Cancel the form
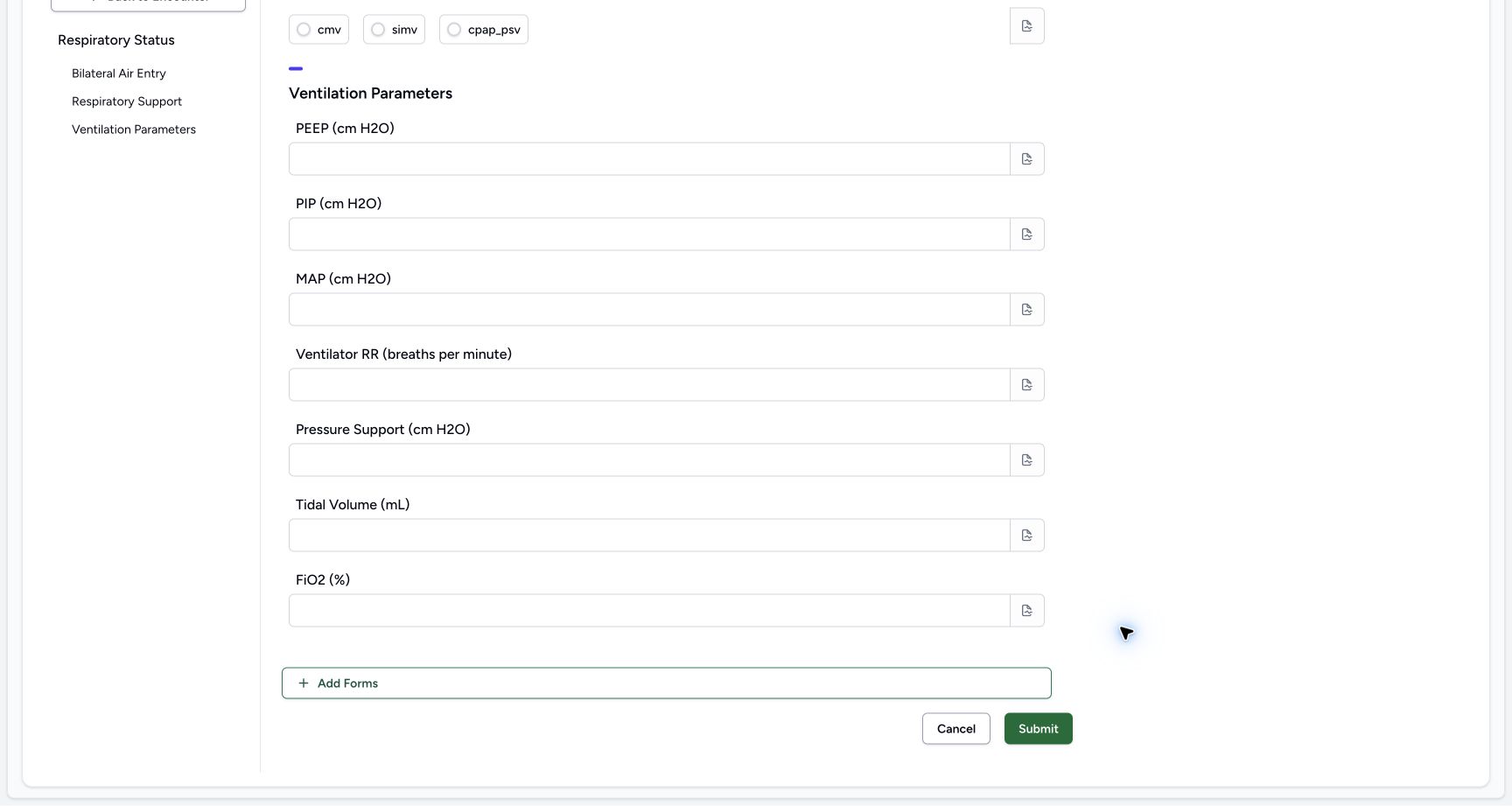Viewport: 1512px width, 806px height. tap(956, 729)
